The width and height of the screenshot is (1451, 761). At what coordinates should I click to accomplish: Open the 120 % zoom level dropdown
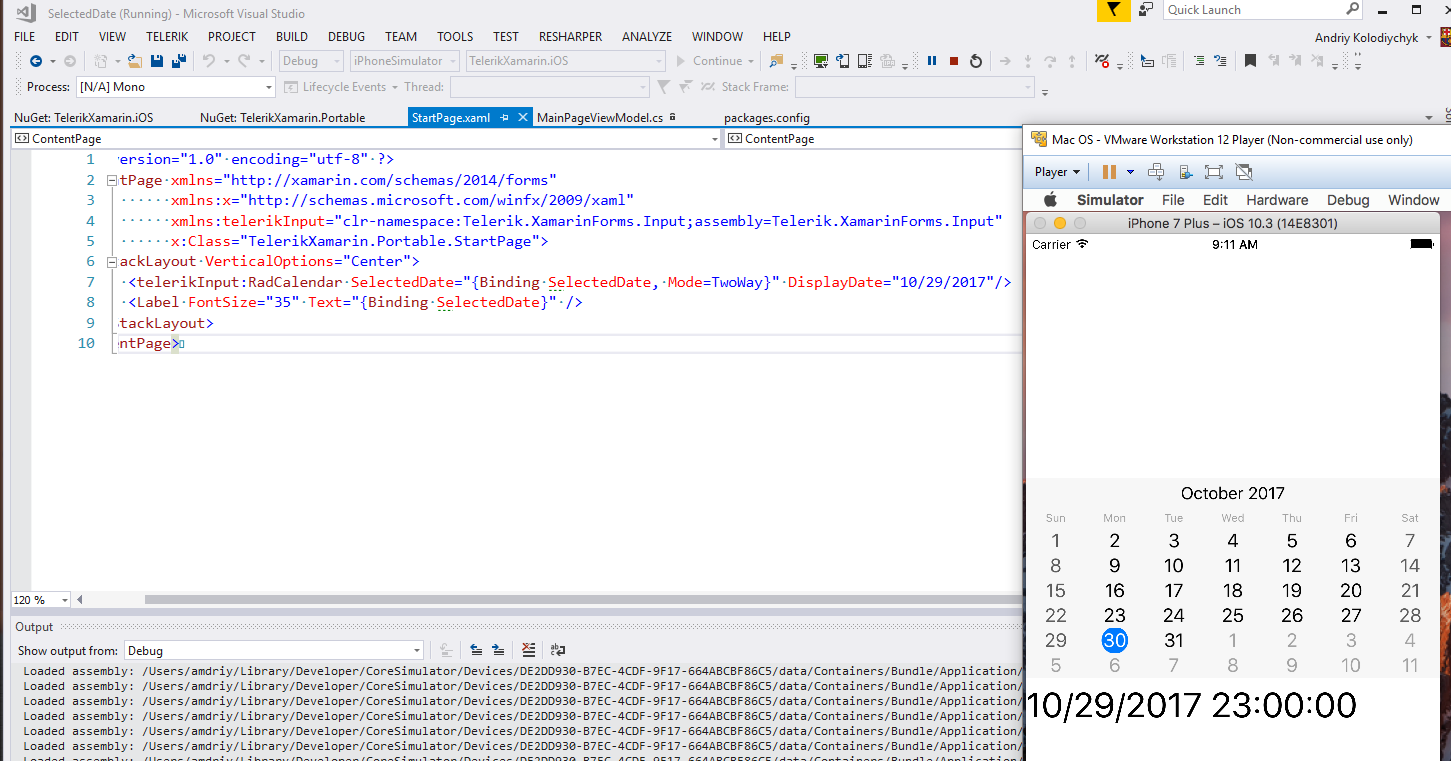(x=65, y=600)
